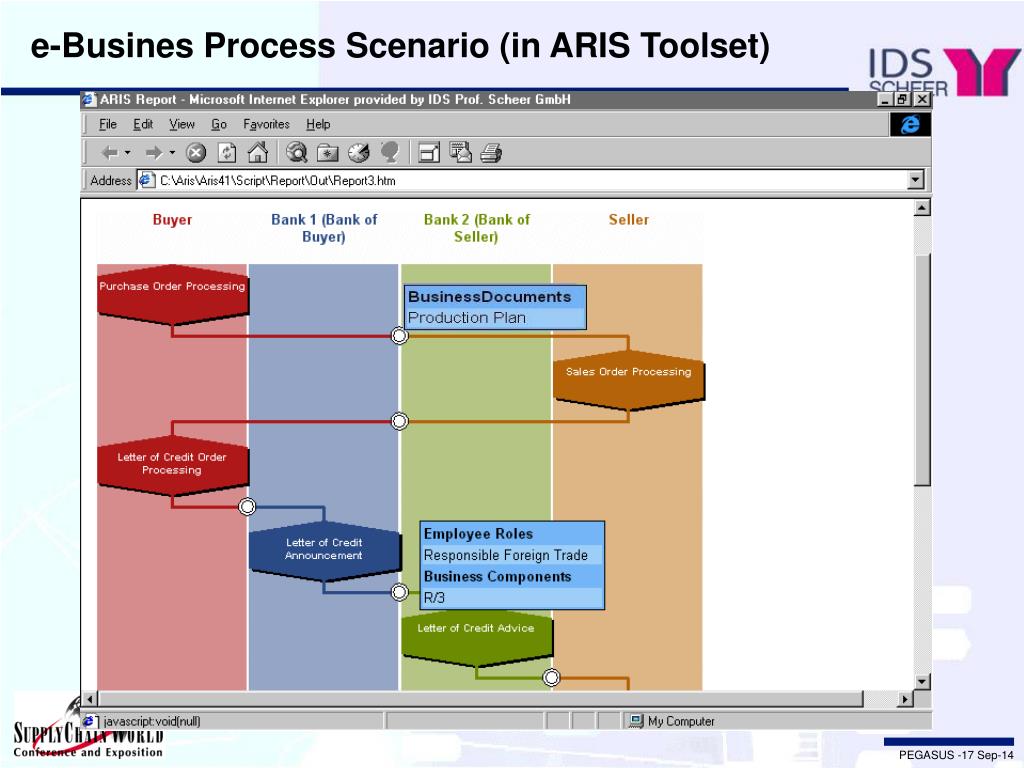Click the Seller column heading

point(628,219)
